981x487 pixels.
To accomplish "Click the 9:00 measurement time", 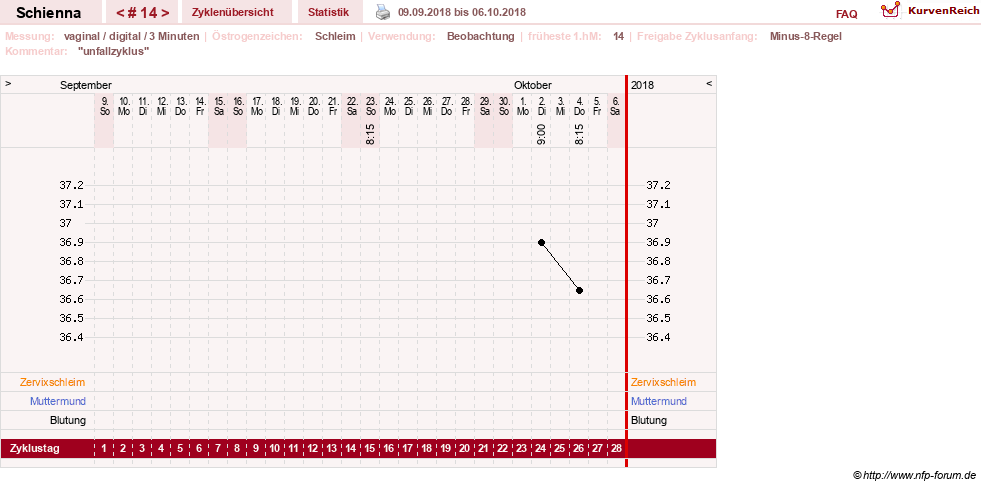I will point(541,134).
